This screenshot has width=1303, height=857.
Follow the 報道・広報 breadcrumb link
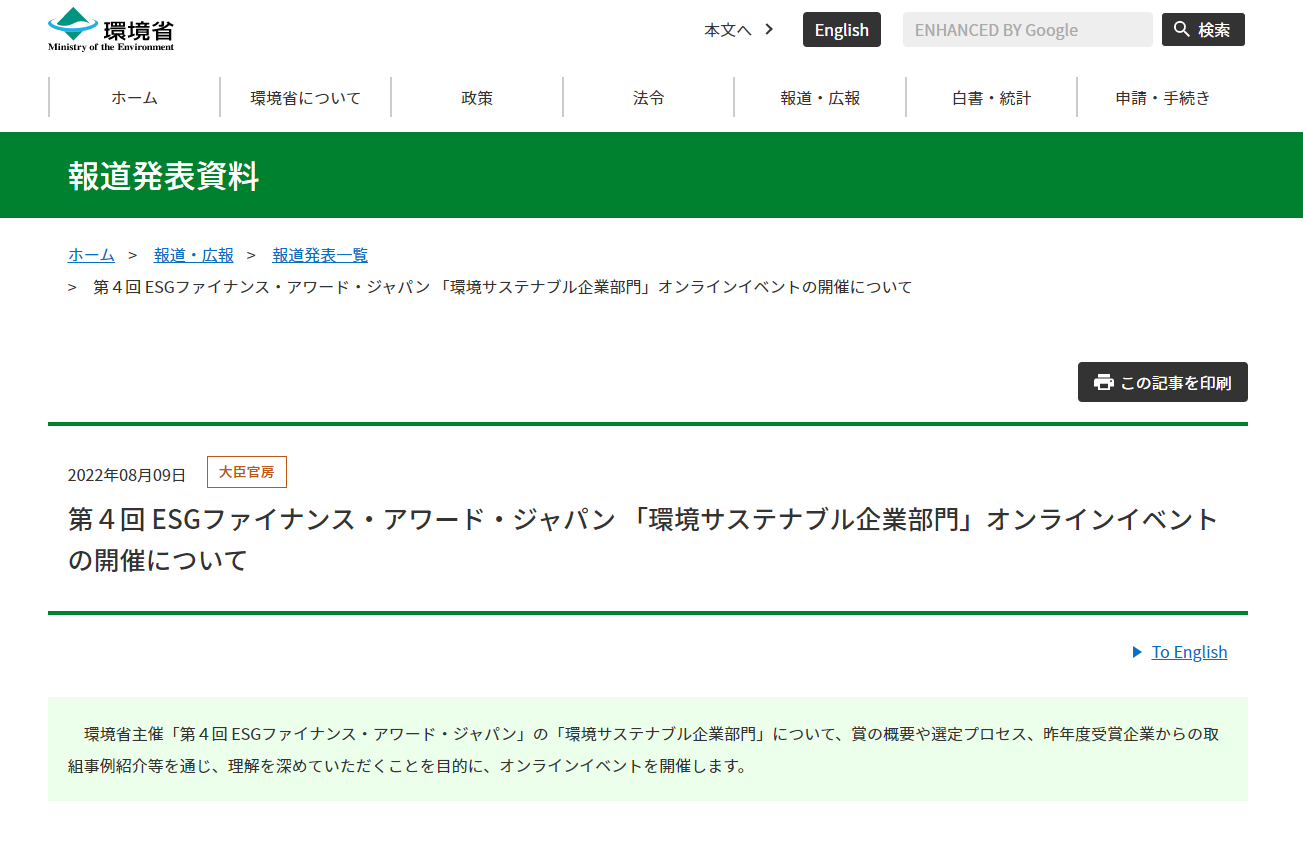[x=194, y=255]
